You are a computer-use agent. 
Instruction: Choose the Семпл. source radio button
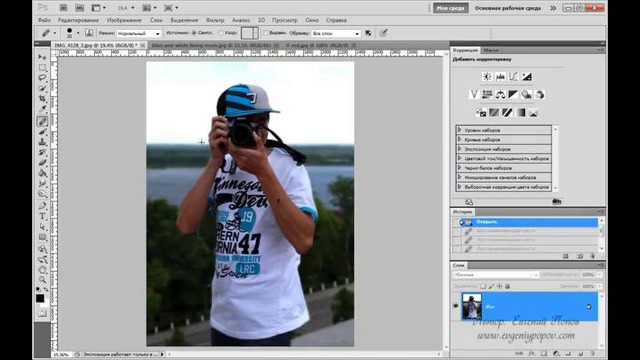point(194,33)
